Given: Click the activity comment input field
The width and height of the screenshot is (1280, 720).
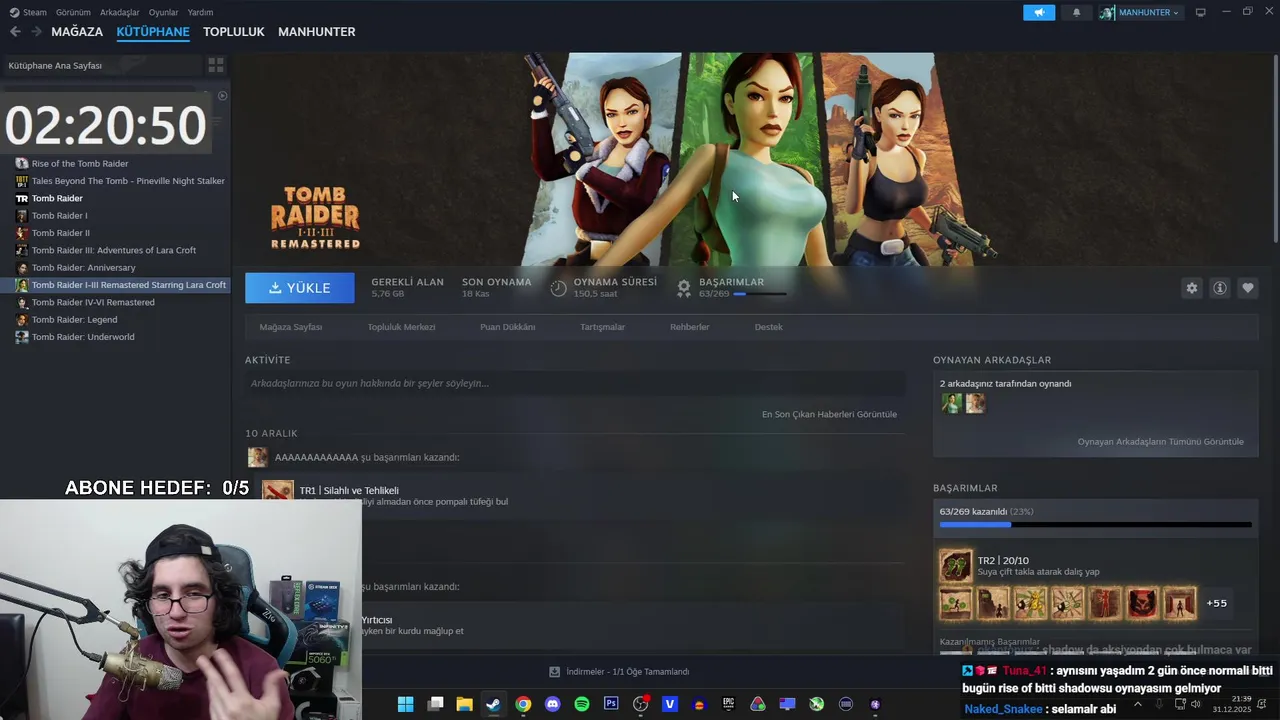Looking at the screenshot, I should (575, 383).
